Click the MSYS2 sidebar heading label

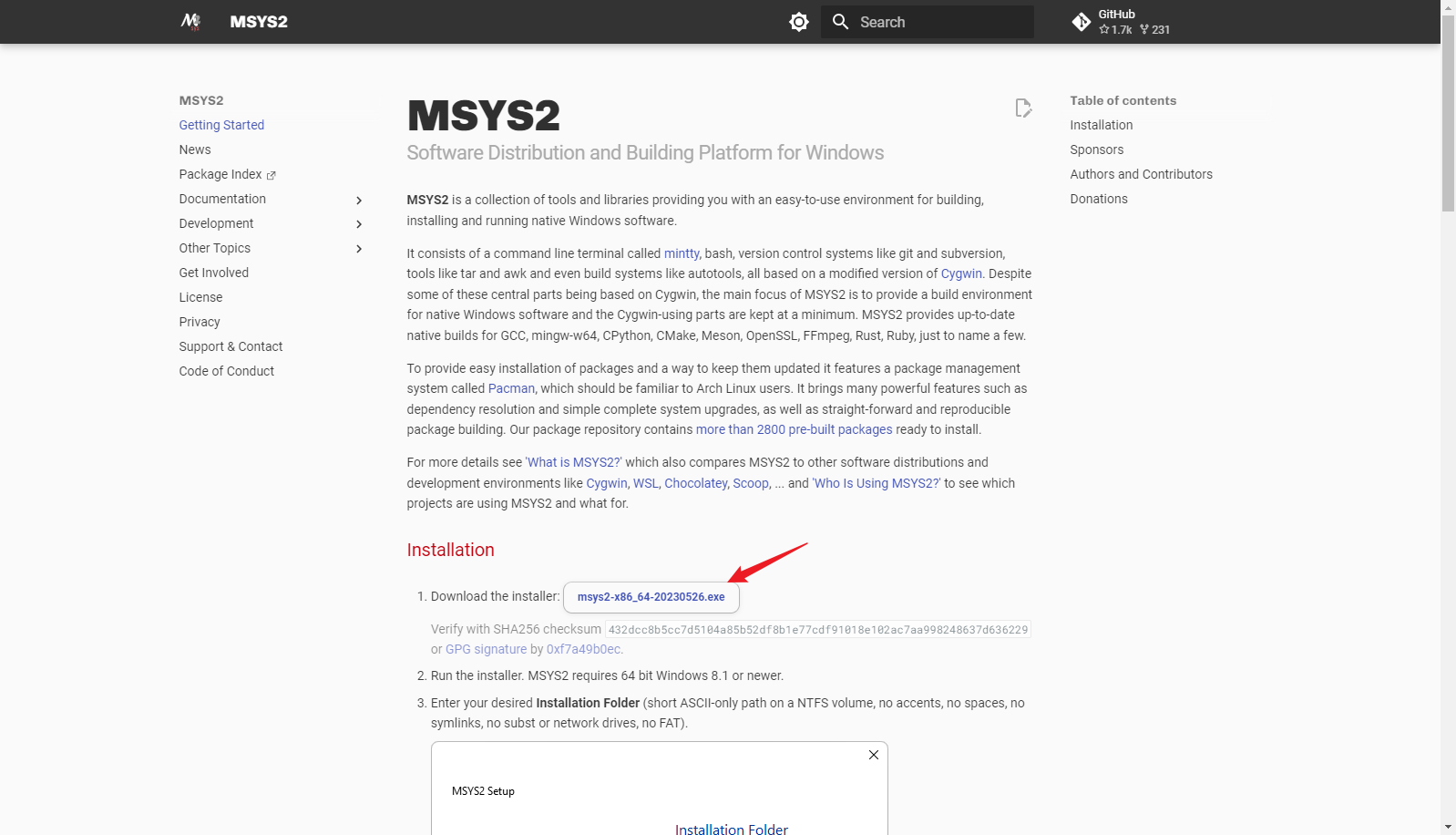pos(201,100)
